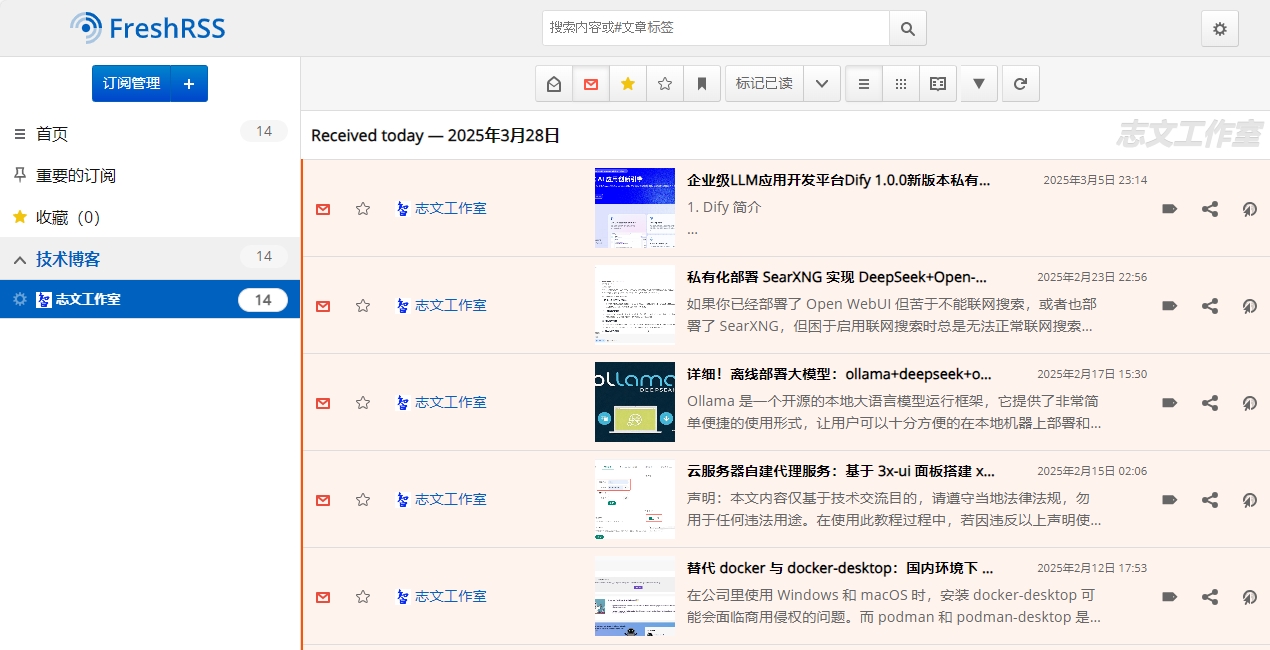1270x650 pixels.
Task: Open original link of SearXNG article
Action: (1250, 306)
